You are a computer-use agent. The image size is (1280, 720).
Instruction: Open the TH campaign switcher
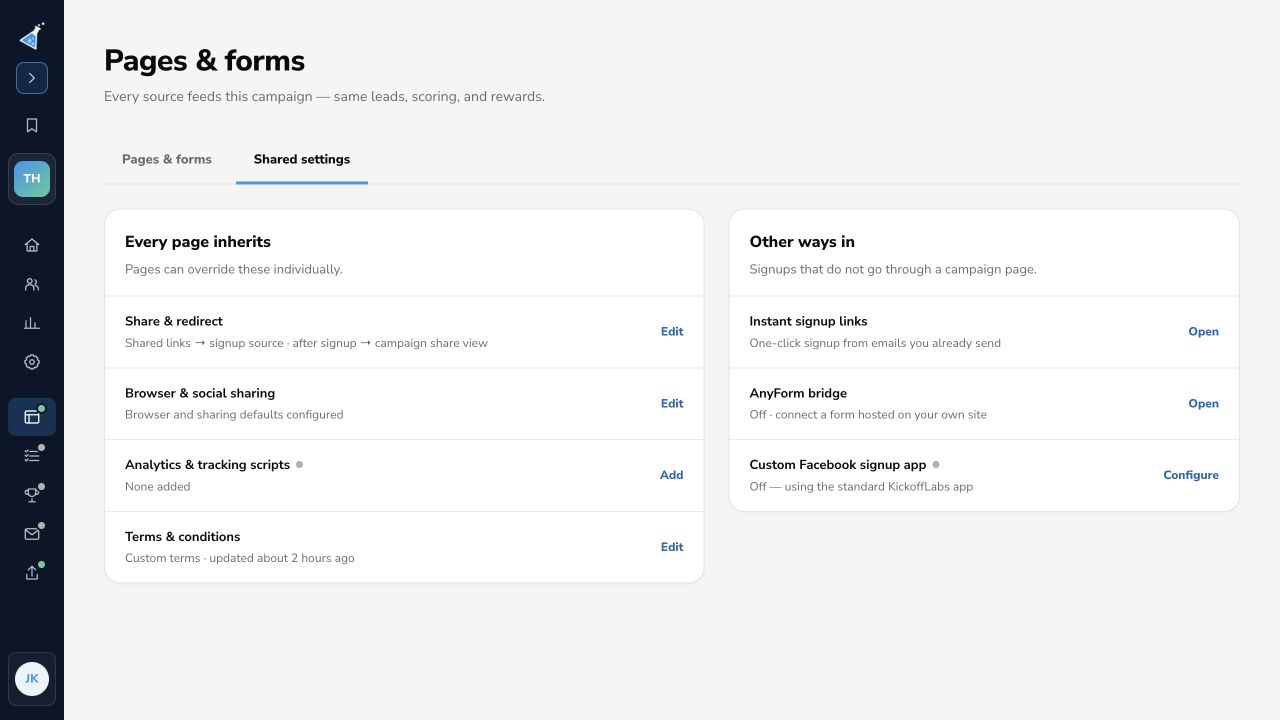coord(32,179)
